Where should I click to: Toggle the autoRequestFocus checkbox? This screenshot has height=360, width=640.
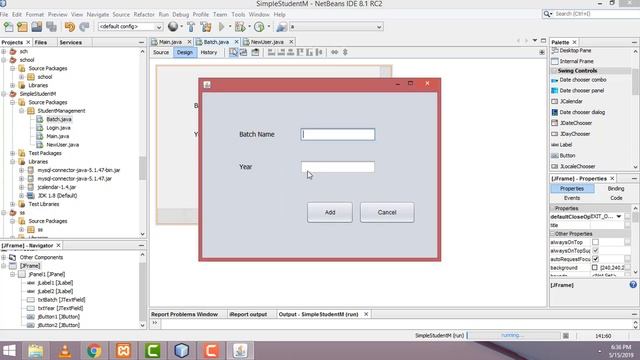point(595,259)
